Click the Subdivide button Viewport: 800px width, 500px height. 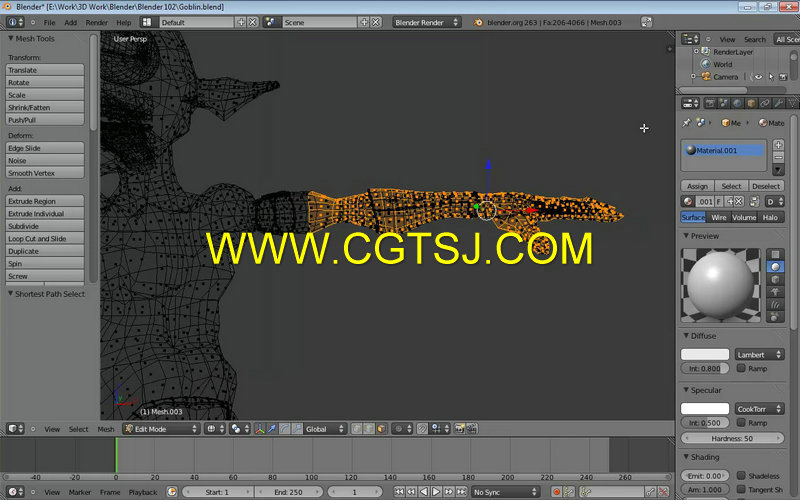click(45, 226)
